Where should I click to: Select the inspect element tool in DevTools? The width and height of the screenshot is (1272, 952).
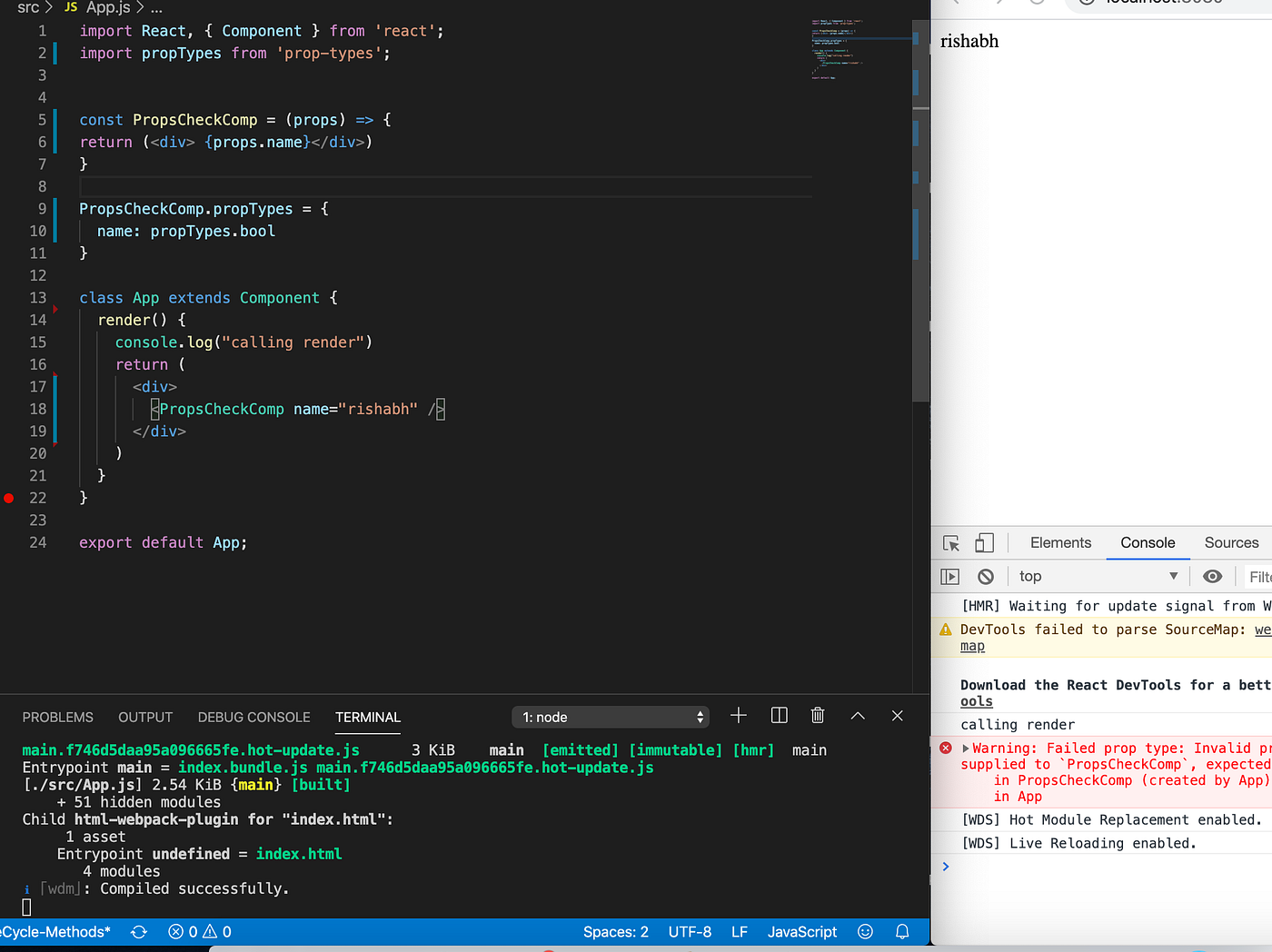point(951,541)
